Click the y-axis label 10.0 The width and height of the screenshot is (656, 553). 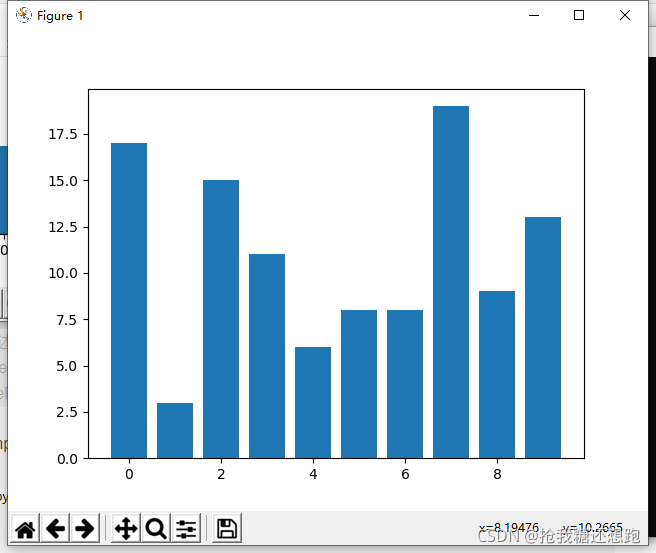coord(63,274)
